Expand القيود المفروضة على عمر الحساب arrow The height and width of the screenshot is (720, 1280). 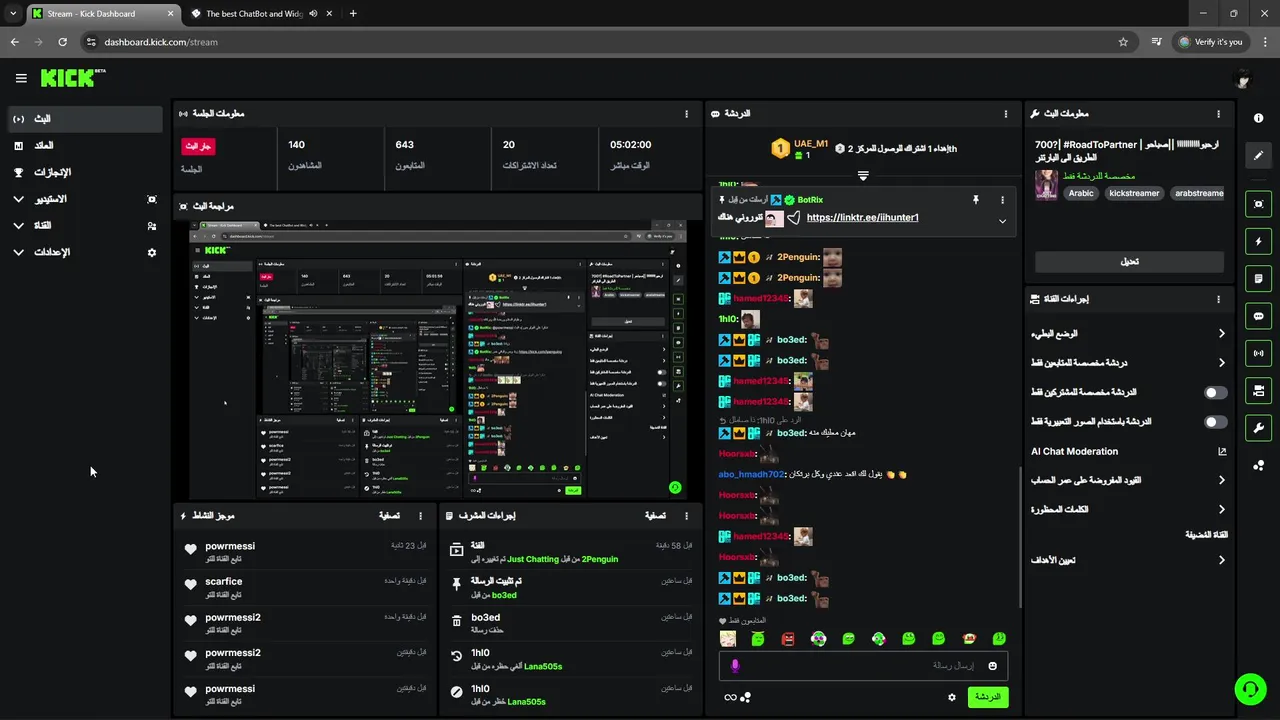(x=1222, y=481)
